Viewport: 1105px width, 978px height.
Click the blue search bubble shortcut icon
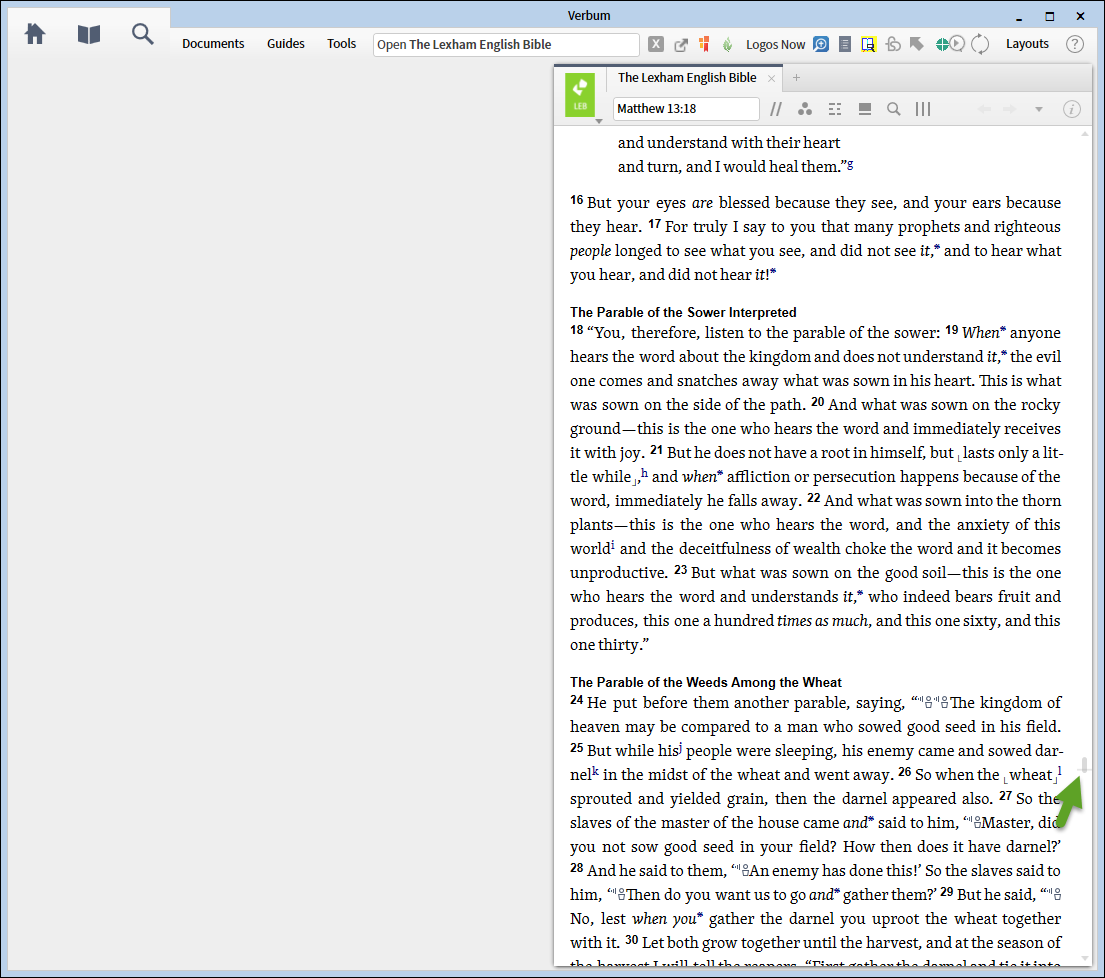pos(821,44)
